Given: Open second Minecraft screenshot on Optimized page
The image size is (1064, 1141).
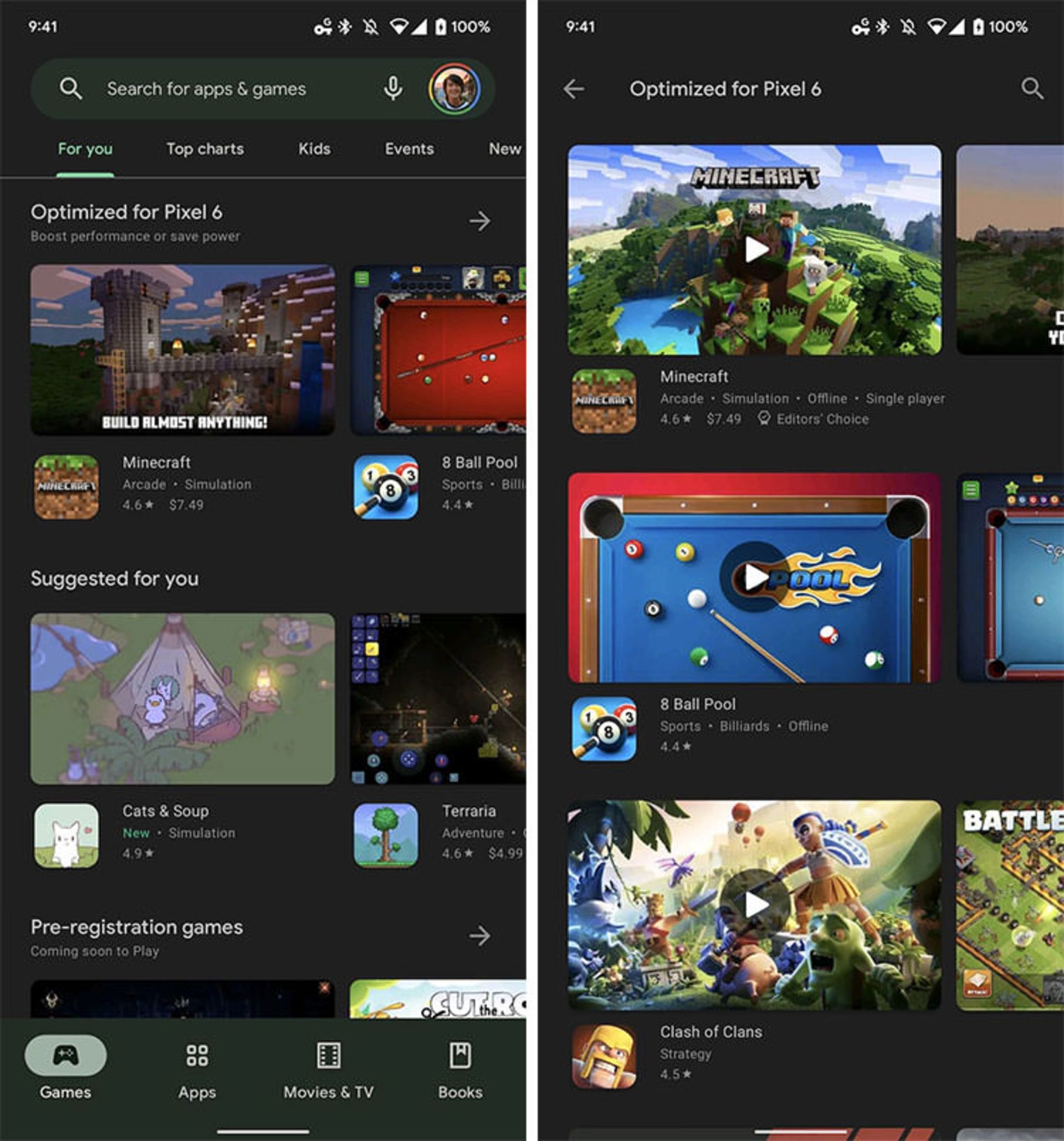Looking at the screenshot, I should [x=1010, y=249].
